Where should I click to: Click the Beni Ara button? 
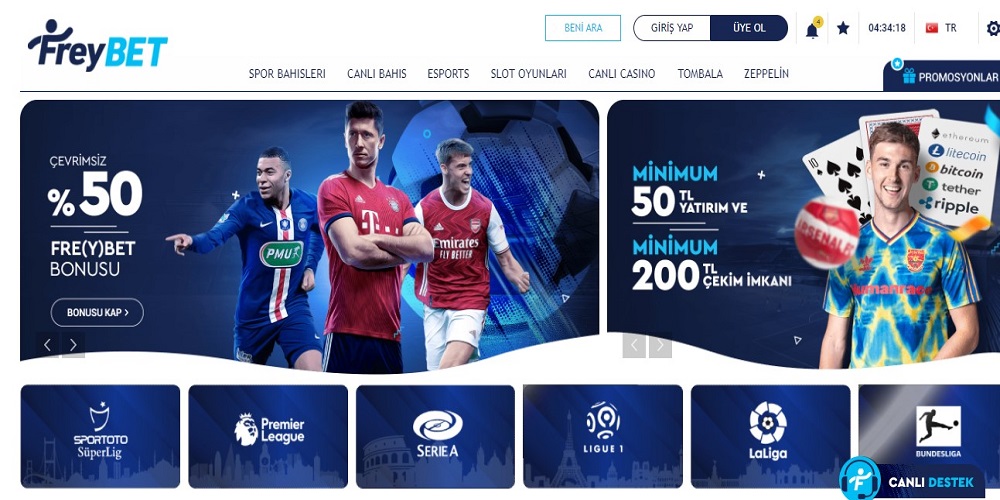pyautogui.click(x=583, y=28)
